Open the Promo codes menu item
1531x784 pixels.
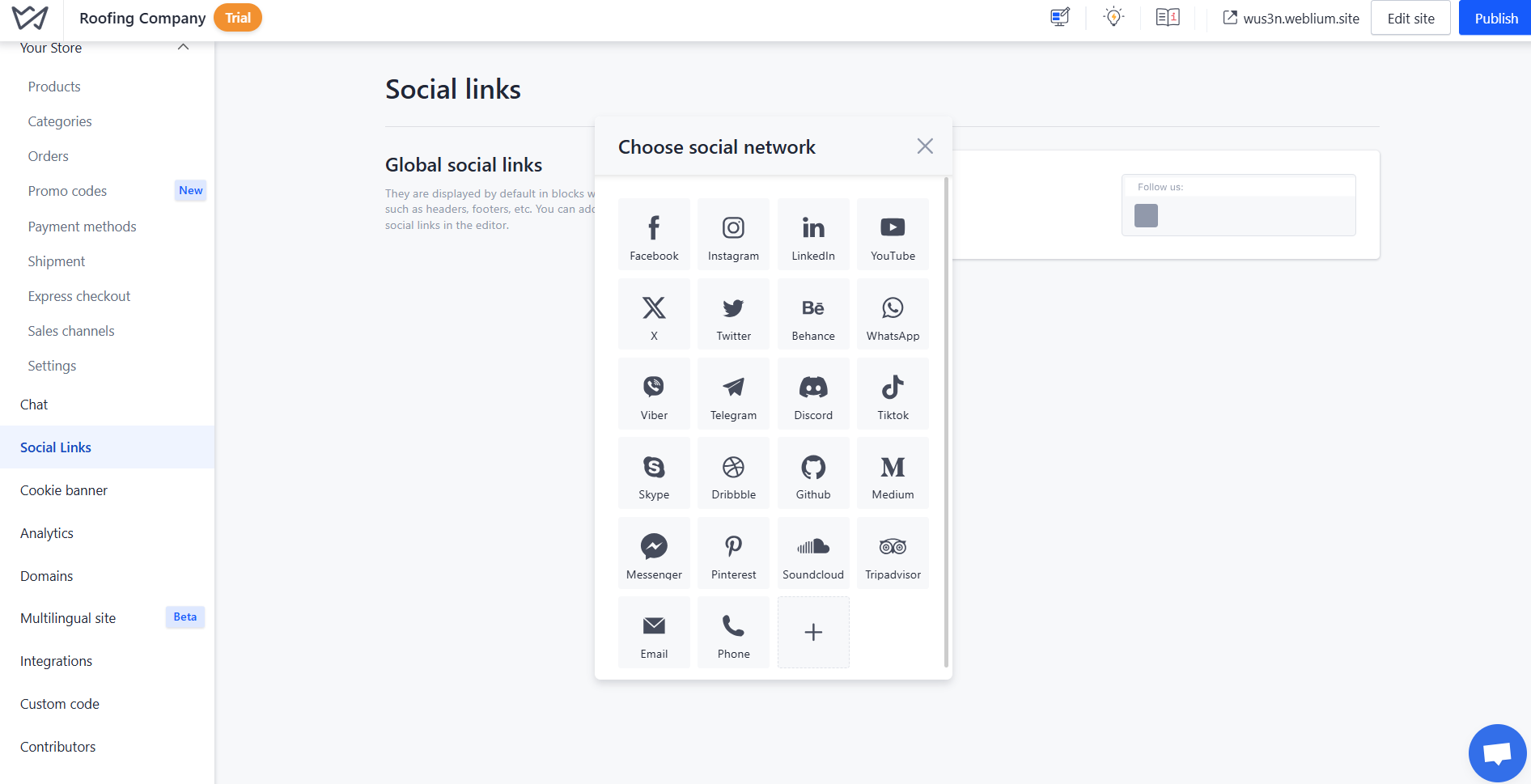pyautogui.click(x=67, y=191)
